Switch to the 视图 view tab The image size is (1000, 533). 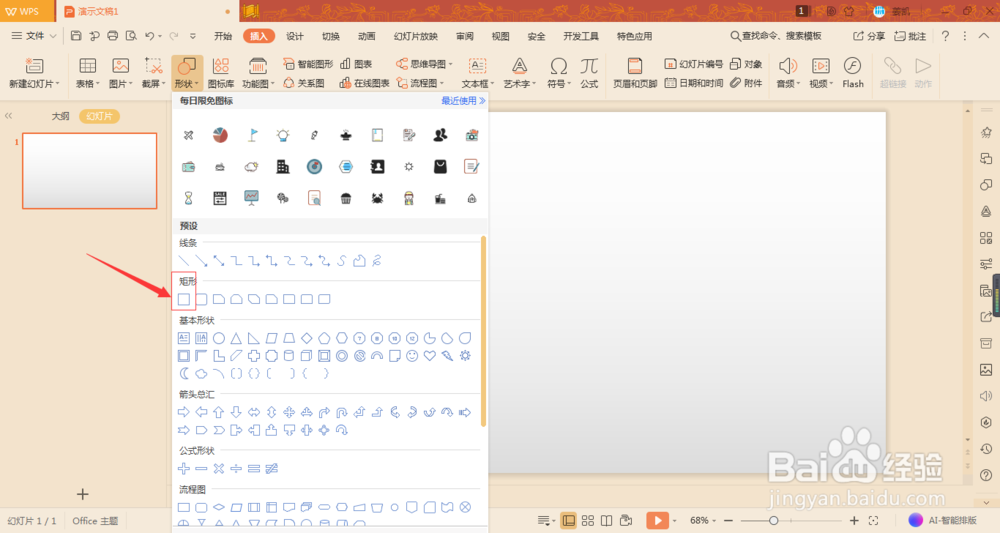tap(500, 36)
